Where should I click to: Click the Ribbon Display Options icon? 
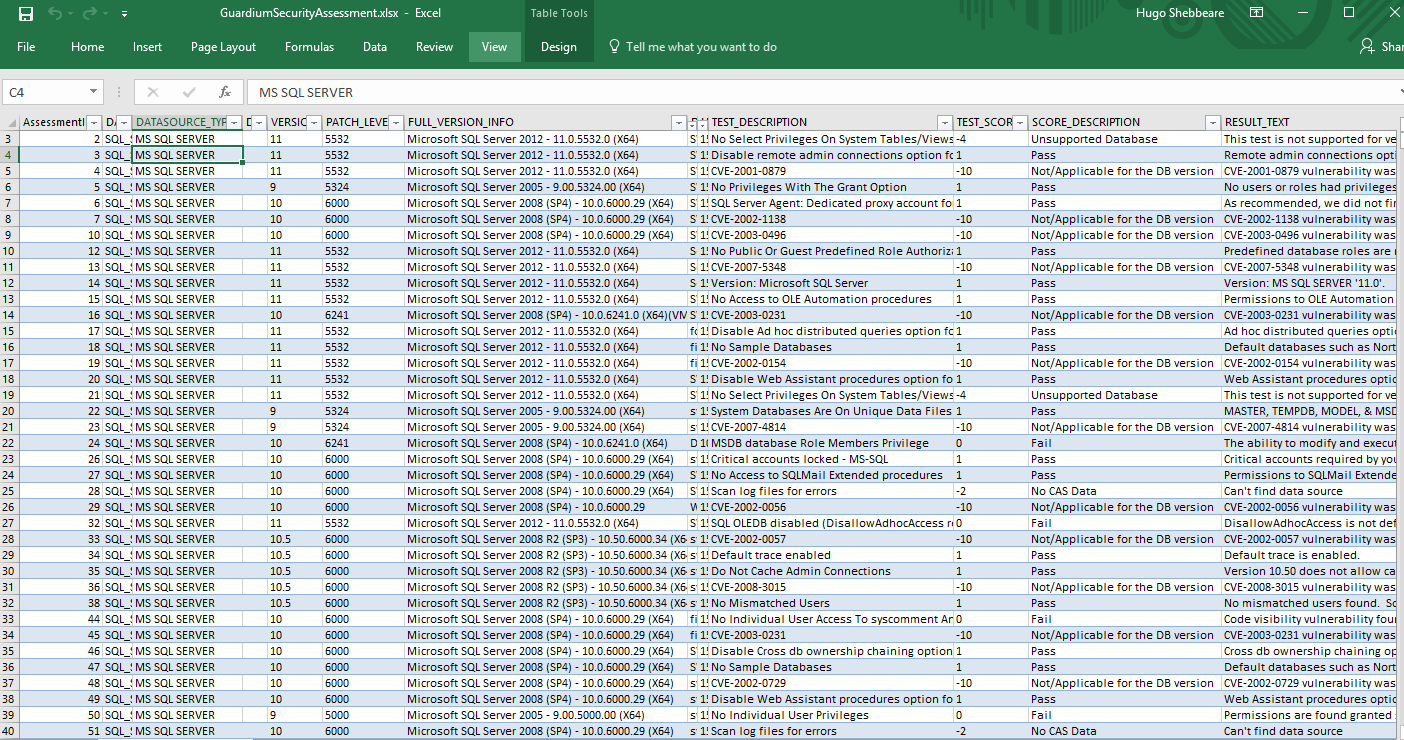click(1257, 13)
